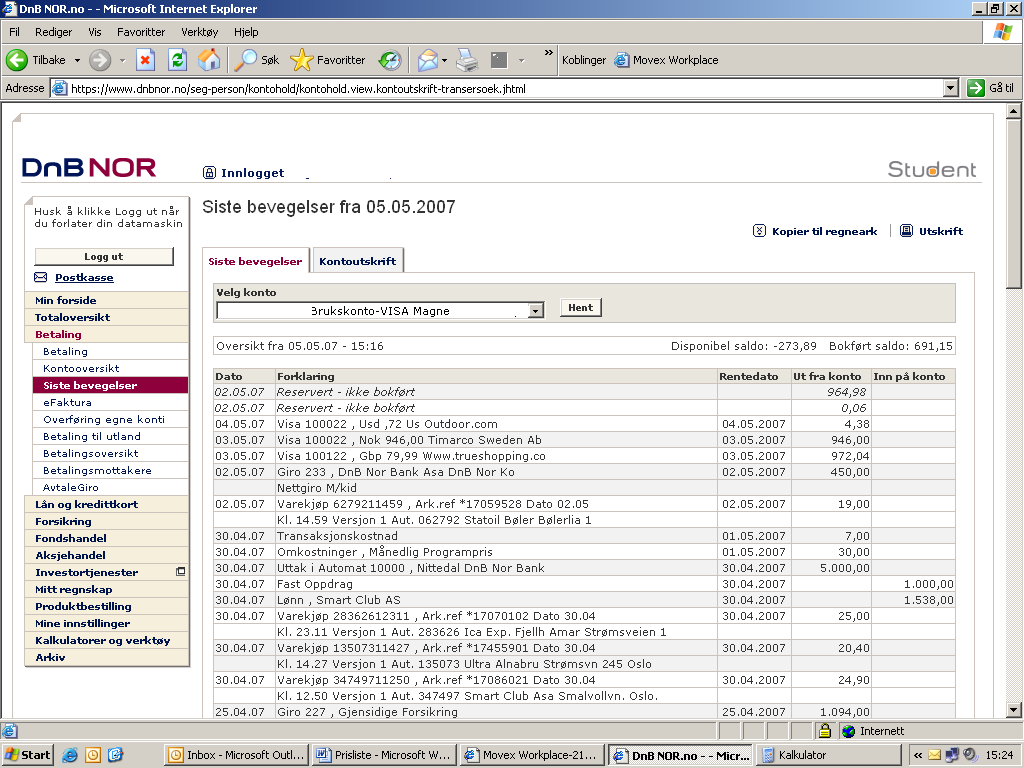Open Lån og kredittkort section

(86, 504)
